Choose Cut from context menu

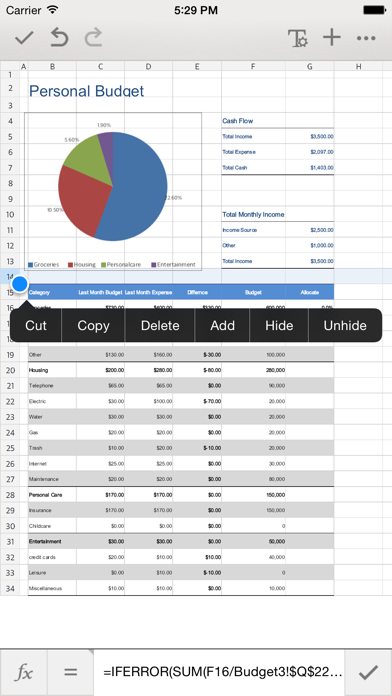36,325
